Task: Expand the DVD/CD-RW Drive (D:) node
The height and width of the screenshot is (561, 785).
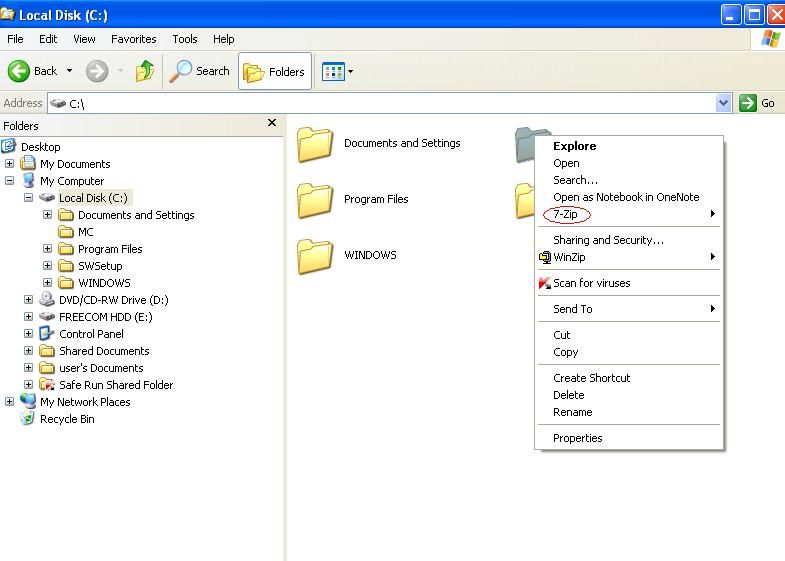Action: [x=29, y=300]
